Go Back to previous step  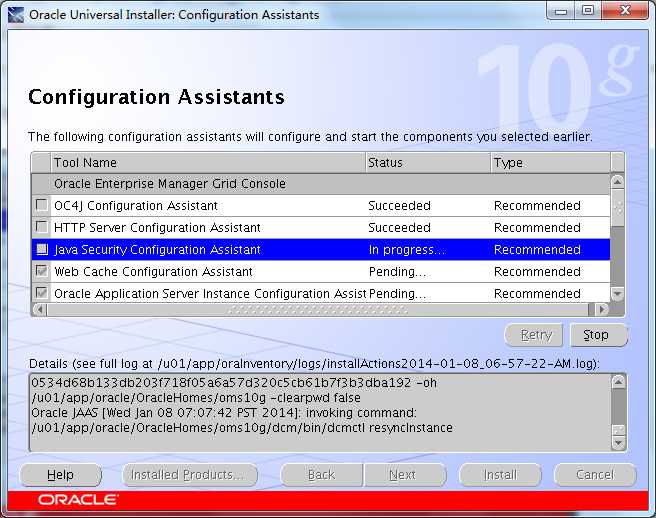pos(321,475)
